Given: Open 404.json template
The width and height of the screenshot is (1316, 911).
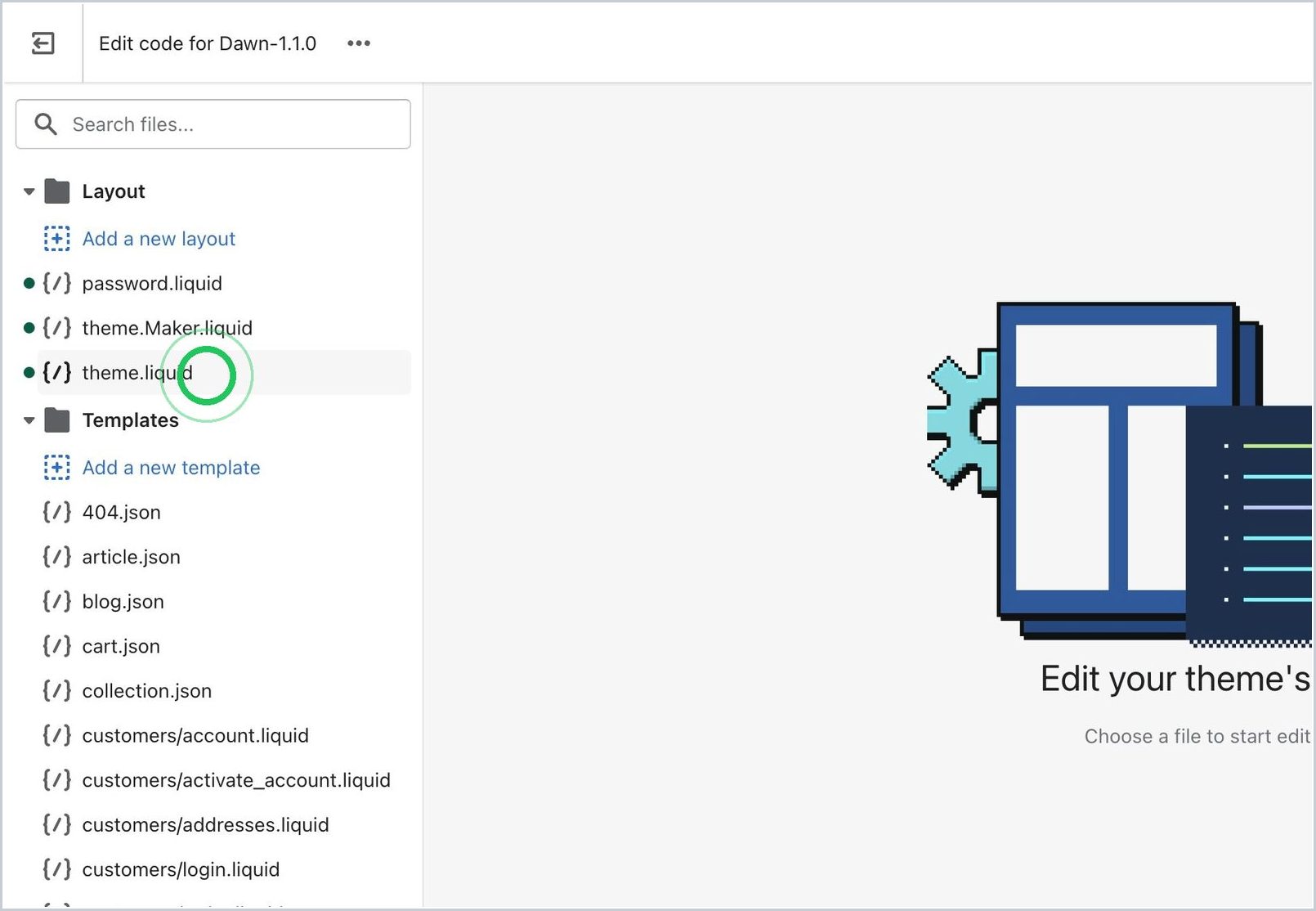Looking at the screenshot, I should pyautogui.click(x=122, y=513).
